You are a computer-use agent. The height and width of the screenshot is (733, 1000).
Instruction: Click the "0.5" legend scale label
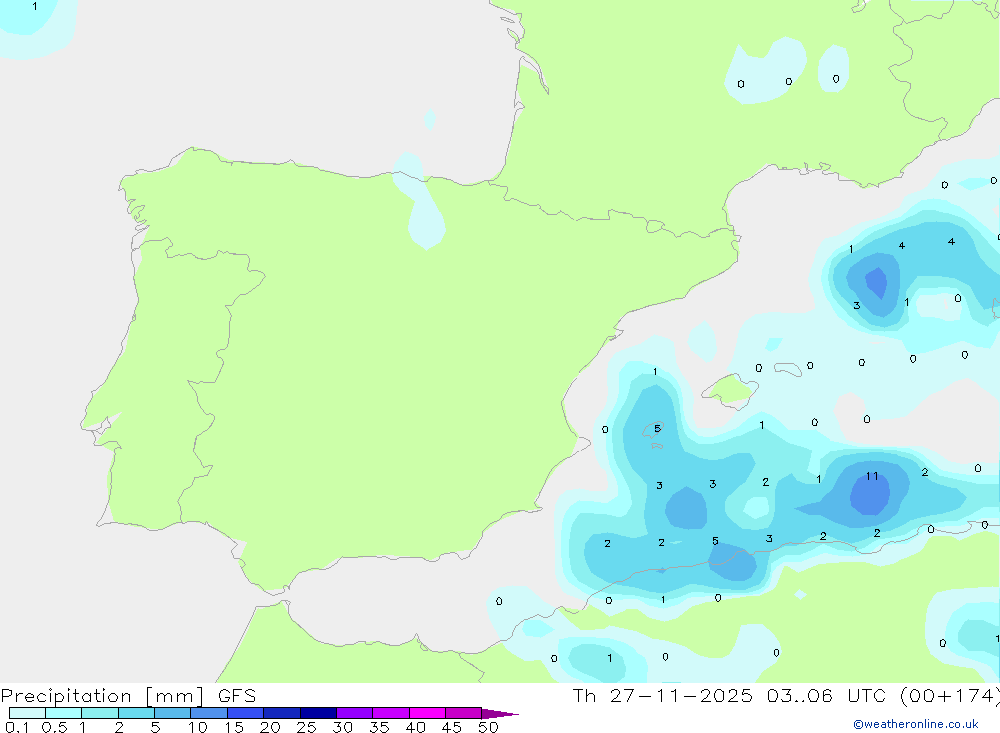[54, 727]
